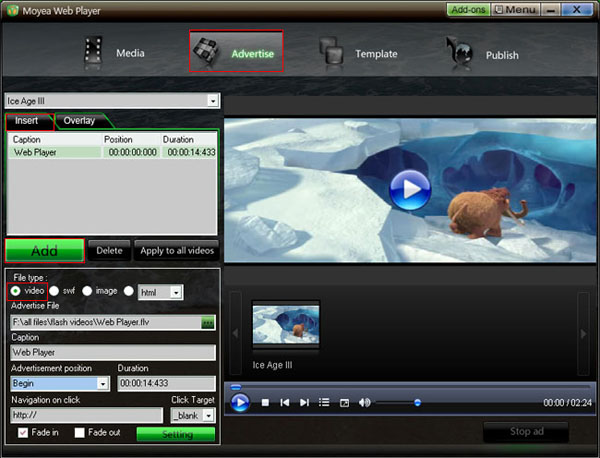600x458 pixels.
Task: Click the Caption column header
Action: pos(55,140)
